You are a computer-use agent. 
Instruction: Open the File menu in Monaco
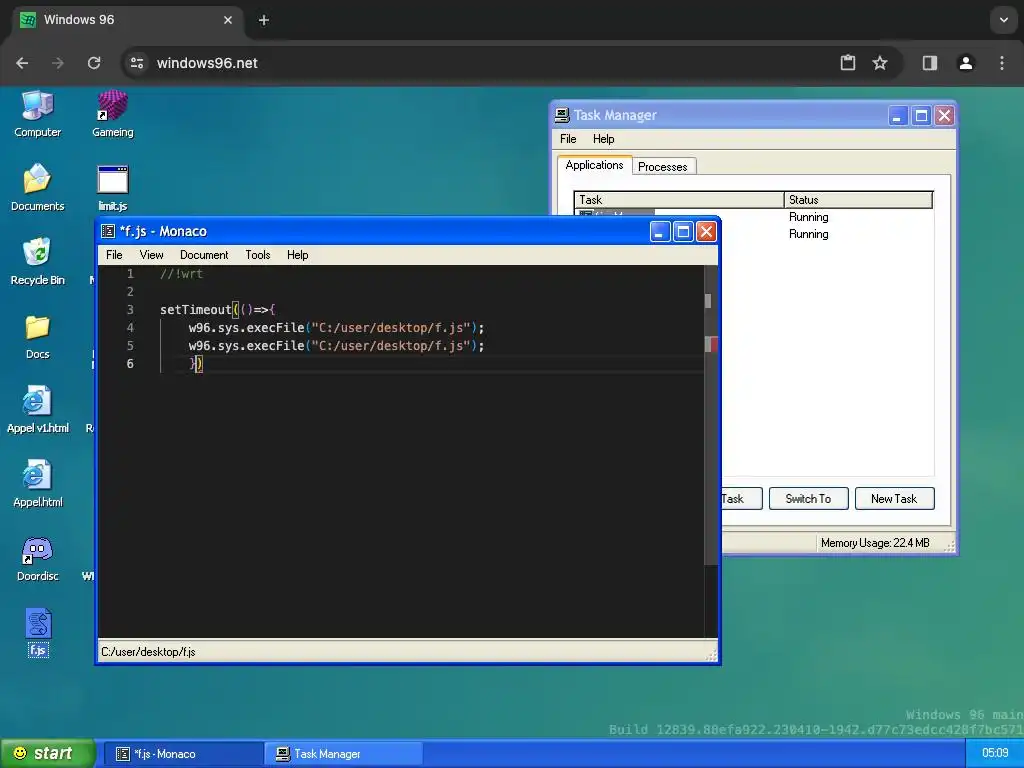coord(114,255)
